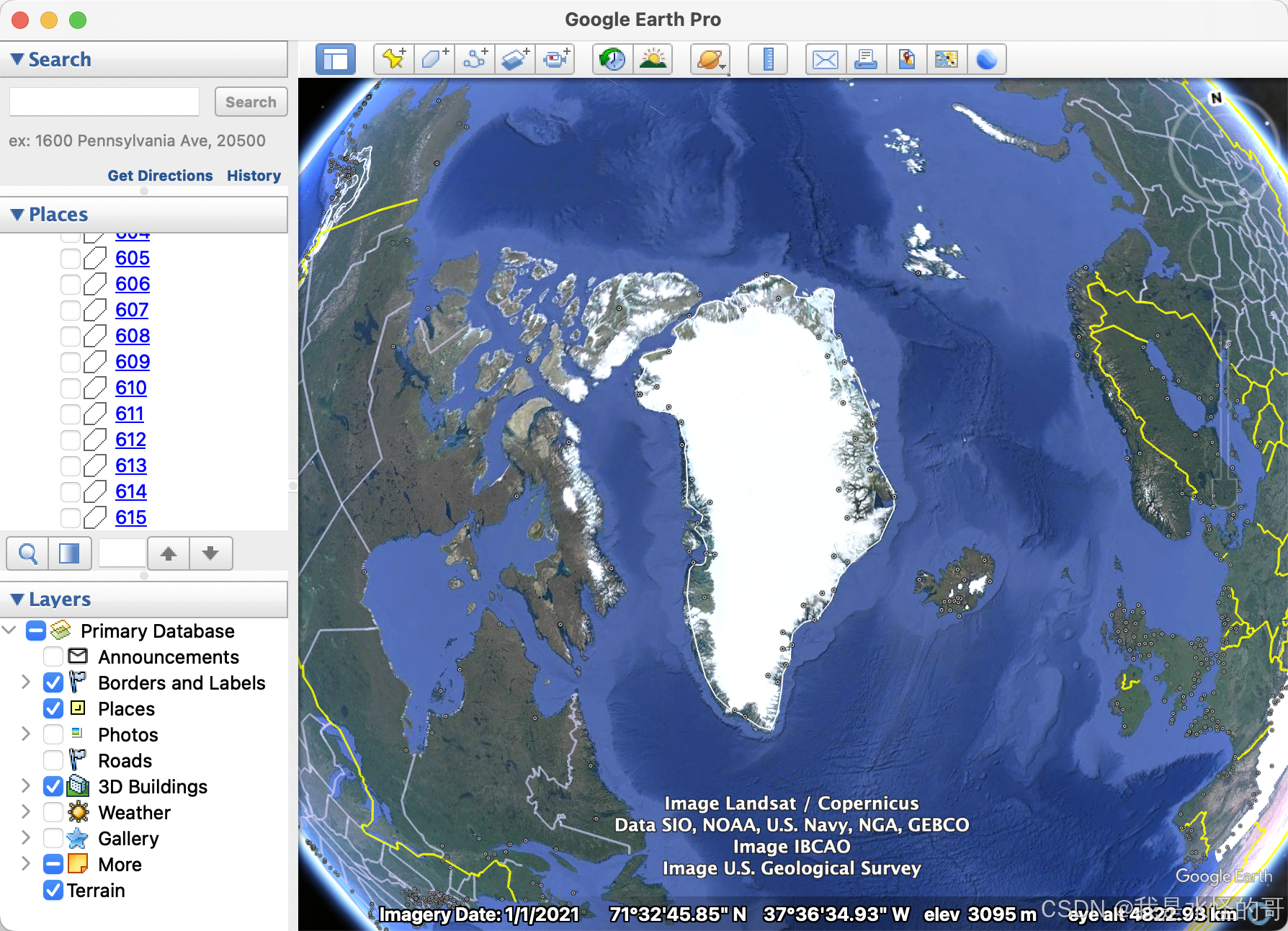The height and width of the screenshot is (931, 1288).
Task: Open Google Earth on web
Action: tap(987, 59)
